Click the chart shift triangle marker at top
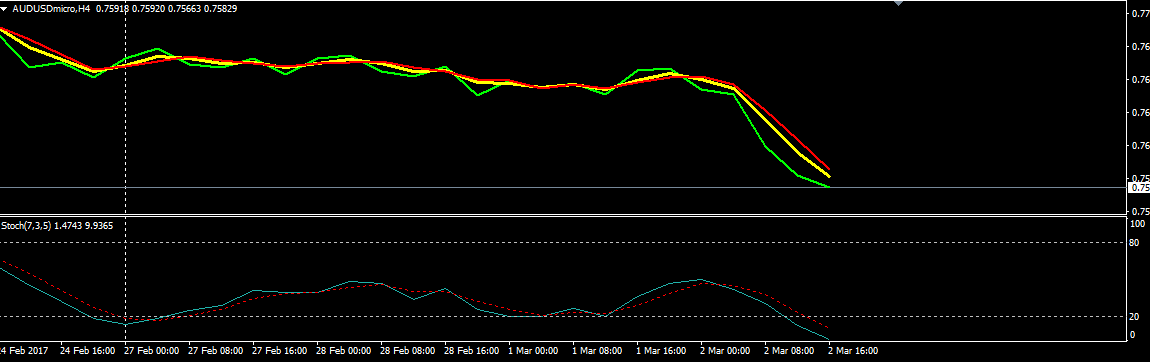 [x=898, y=3]
